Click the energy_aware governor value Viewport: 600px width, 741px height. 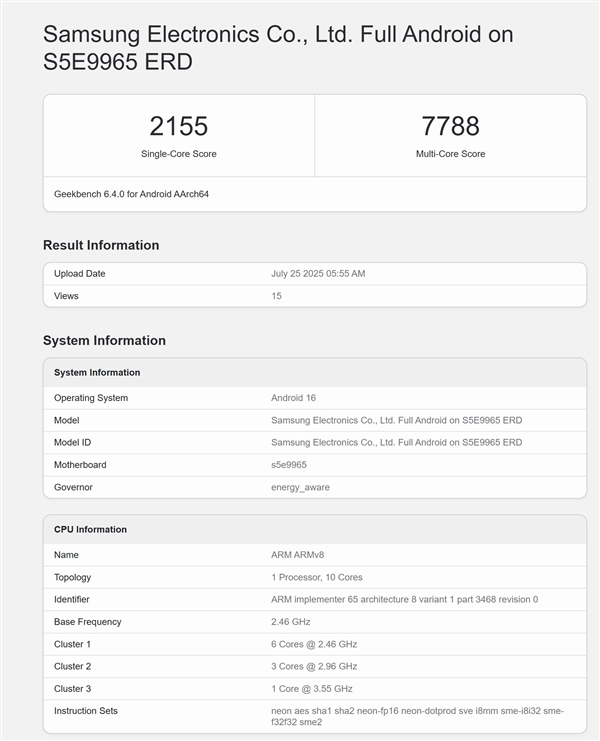pyautogui.click(x=300, y=487)
